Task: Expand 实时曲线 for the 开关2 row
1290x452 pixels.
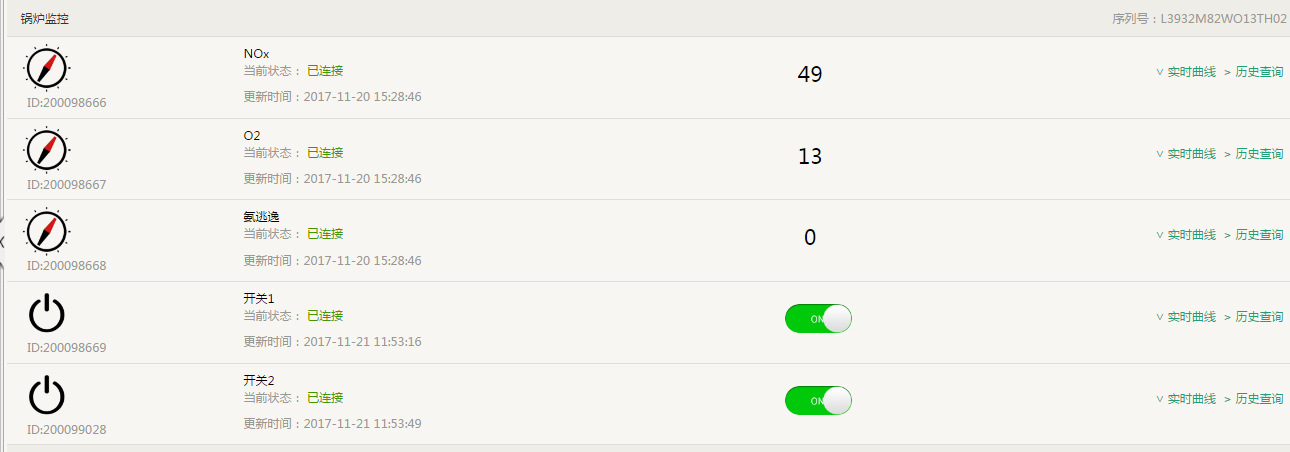Action: [1186, 399]
